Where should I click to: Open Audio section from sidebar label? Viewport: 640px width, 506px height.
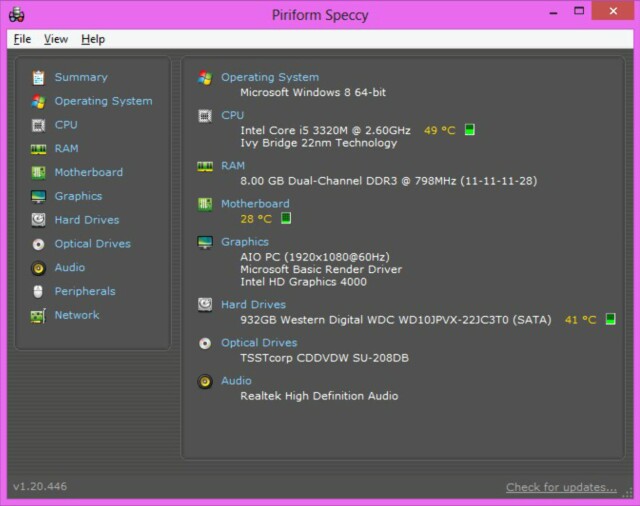pos(70,268)
